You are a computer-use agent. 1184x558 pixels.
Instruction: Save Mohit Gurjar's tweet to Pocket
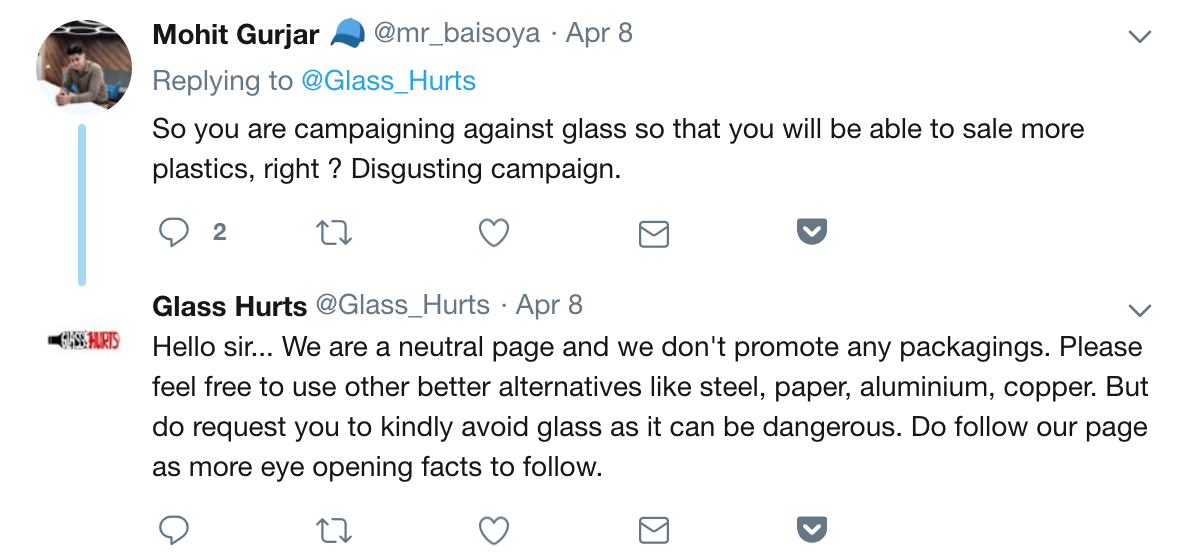(811, 232)
